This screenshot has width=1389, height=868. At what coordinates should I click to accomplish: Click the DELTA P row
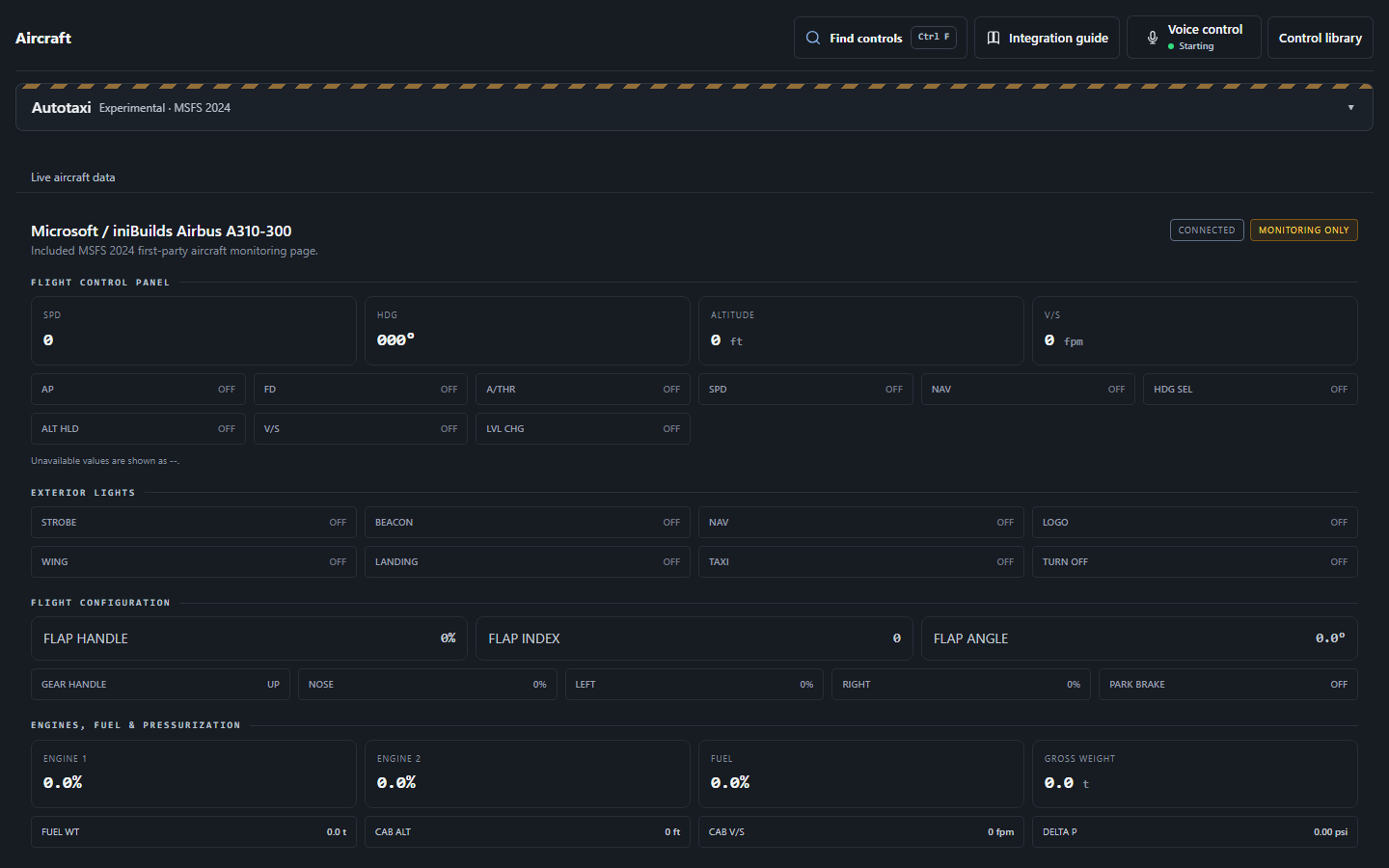[1195, 832]
